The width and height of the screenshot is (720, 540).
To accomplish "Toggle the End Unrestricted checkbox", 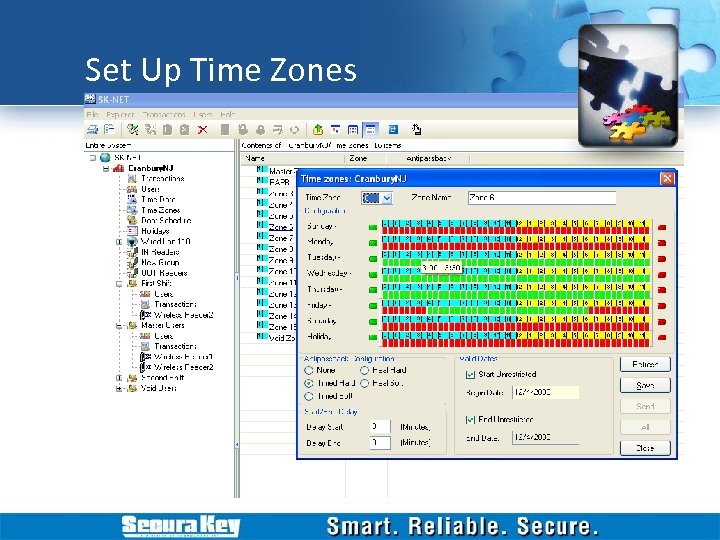I will 470,419.
